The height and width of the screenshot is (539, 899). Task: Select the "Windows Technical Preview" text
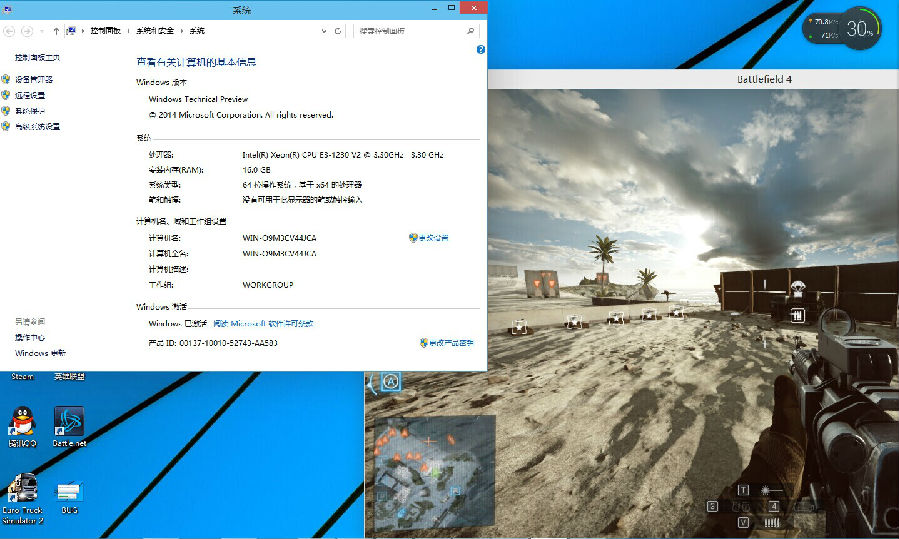(x=198, y=99)
